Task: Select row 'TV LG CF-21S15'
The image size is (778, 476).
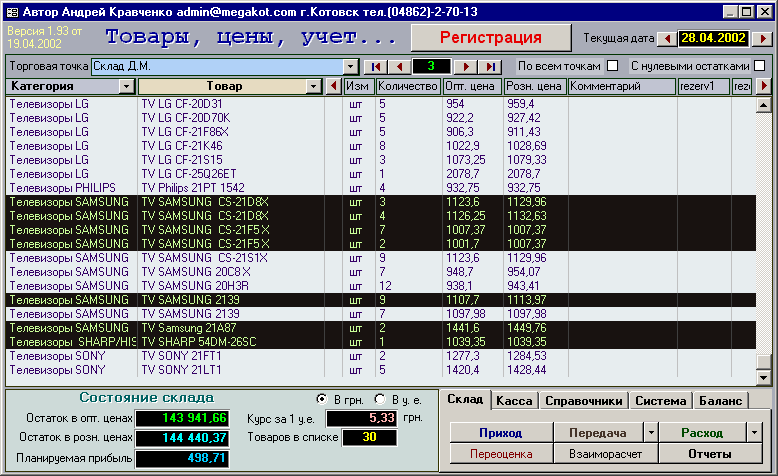Action: pos(381,160)
